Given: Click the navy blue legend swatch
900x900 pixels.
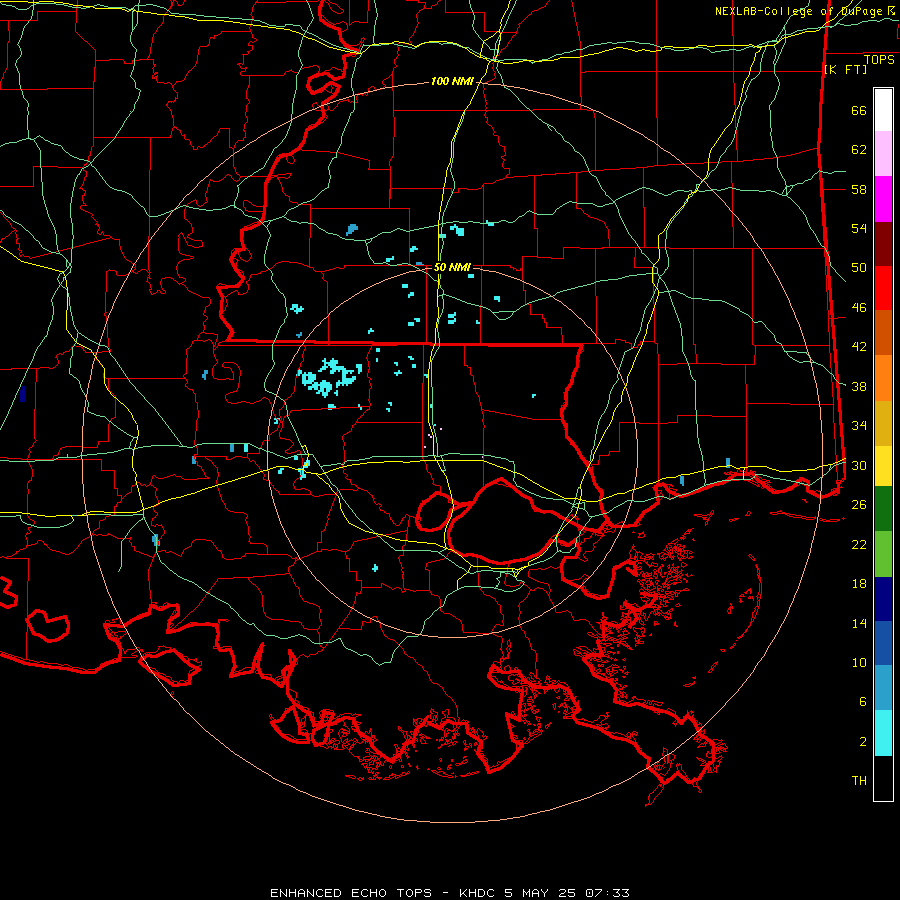Looking at the screenshot, I should [883, 599].
